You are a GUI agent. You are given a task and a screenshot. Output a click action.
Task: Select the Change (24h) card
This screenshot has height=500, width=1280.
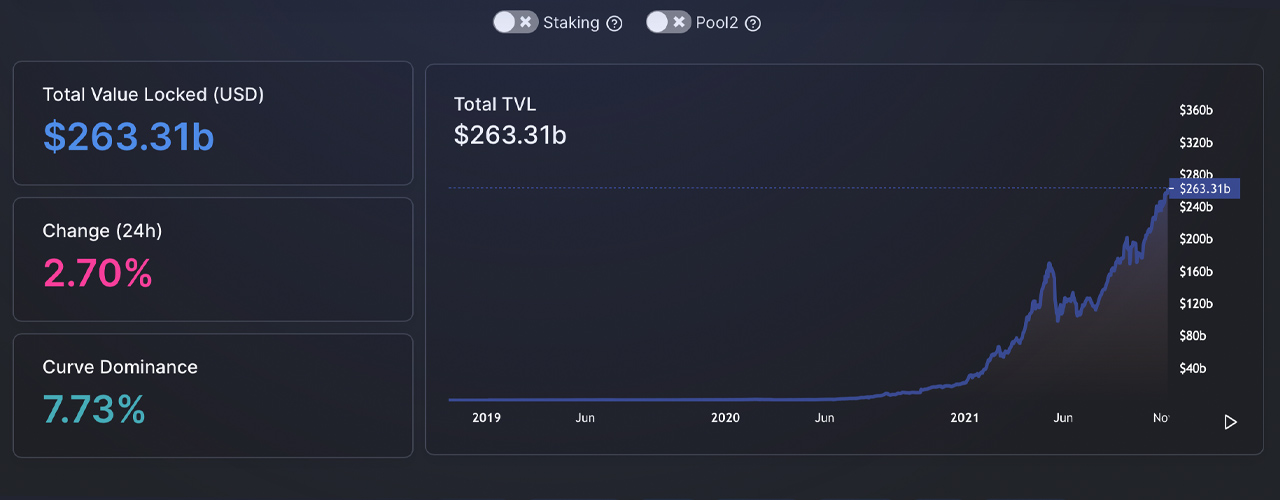(212, 259)
